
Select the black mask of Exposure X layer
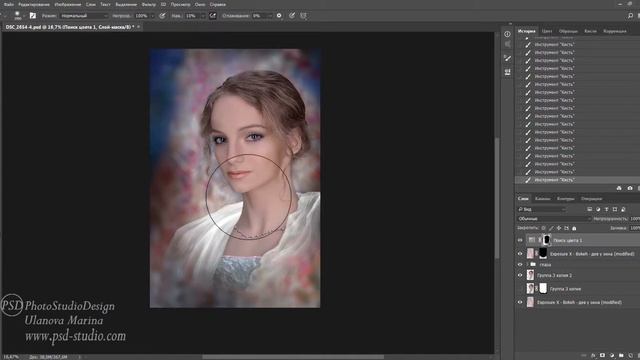[543, 253]
